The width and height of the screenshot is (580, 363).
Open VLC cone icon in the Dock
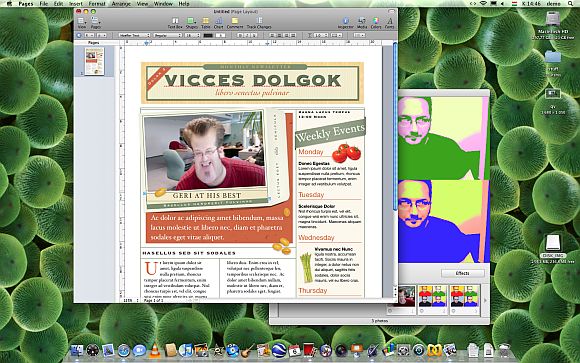coord(155,350)
